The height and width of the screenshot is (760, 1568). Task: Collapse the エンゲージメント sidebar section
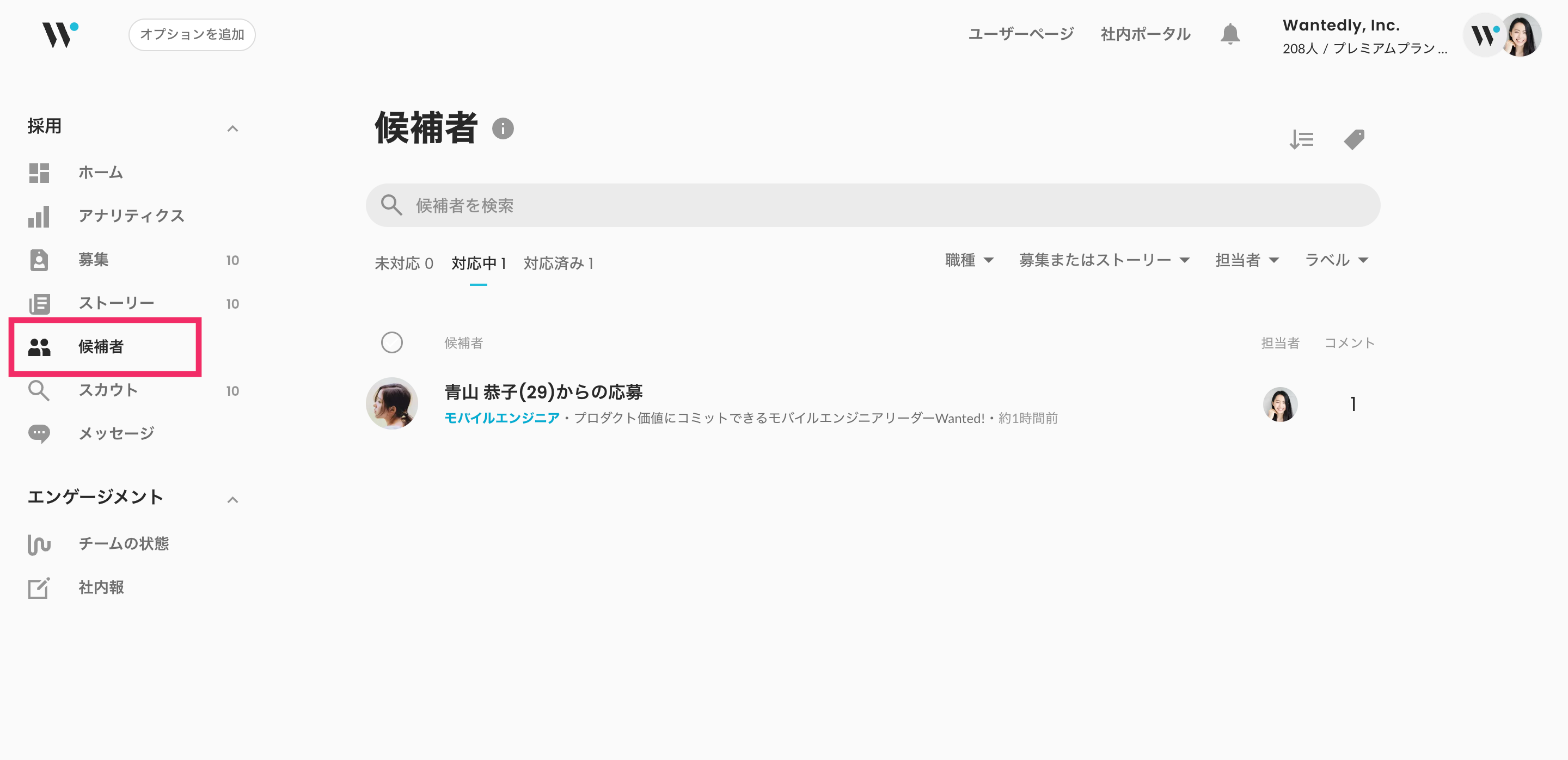click(x=232, y=500)
